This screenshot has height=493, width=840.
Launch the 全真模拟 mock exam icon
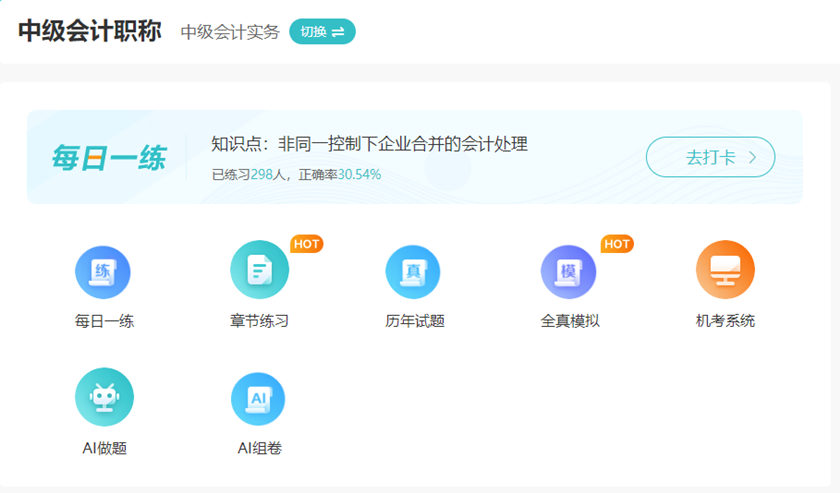pos(569,272)
